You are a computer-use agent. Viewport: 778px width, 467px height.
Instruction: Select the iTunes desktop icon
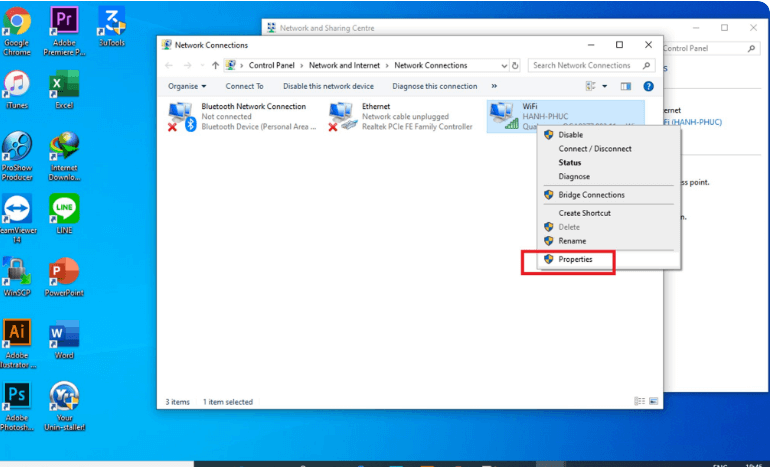coord(17,89)
